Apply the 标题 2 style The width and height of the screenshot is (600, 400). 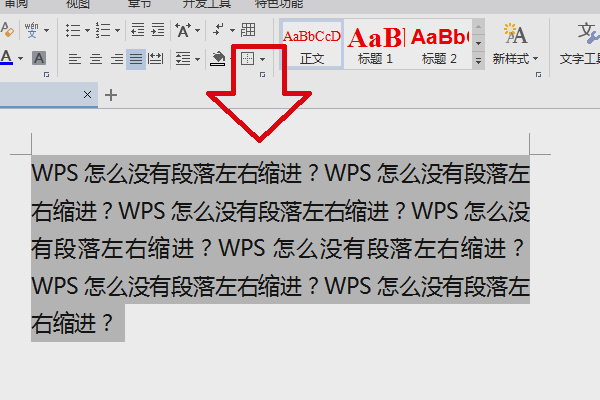click(x=439, y=45)
